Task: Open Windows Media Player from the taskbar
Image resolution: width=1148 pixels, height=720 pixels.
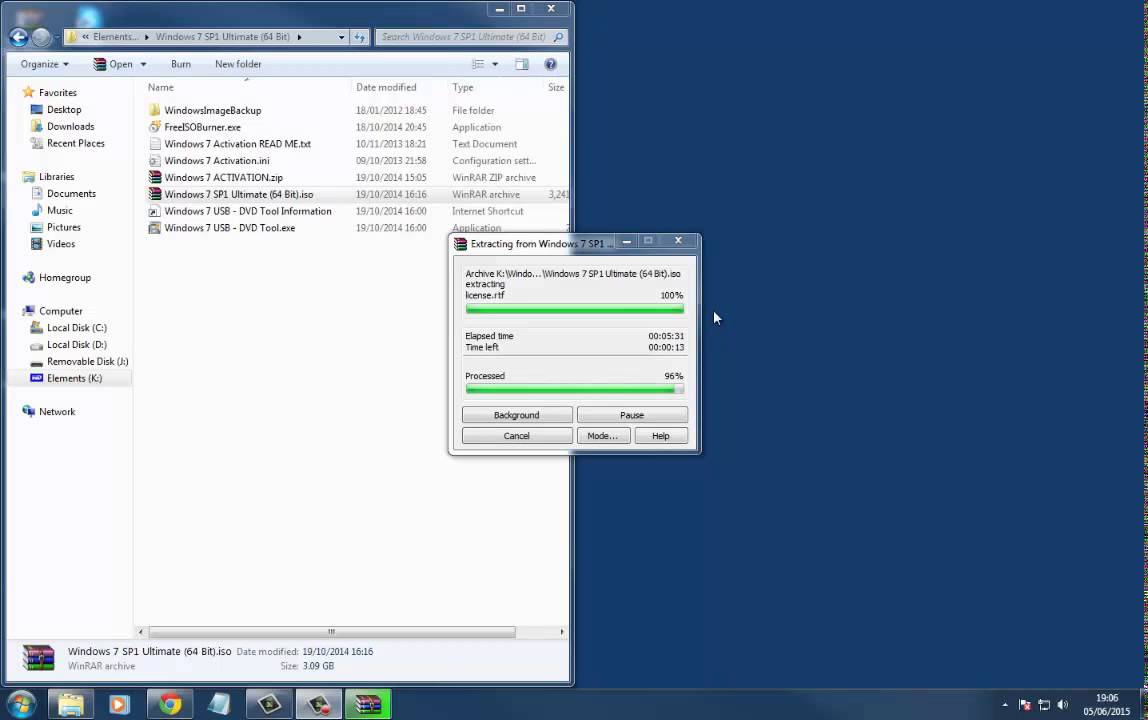Action: [119, 705]
